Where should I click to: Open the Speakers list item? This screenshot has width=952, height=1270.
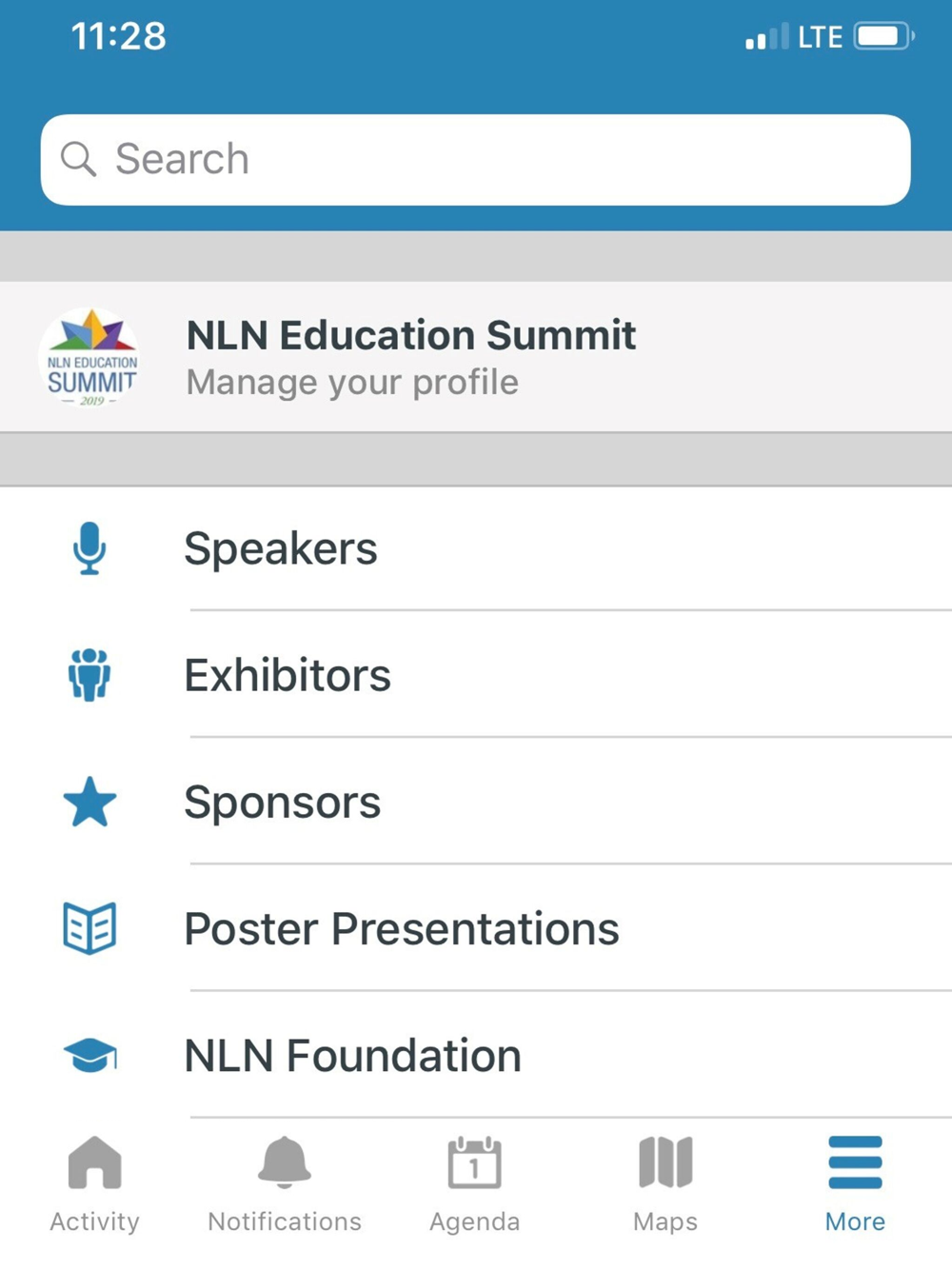[476, 548]
